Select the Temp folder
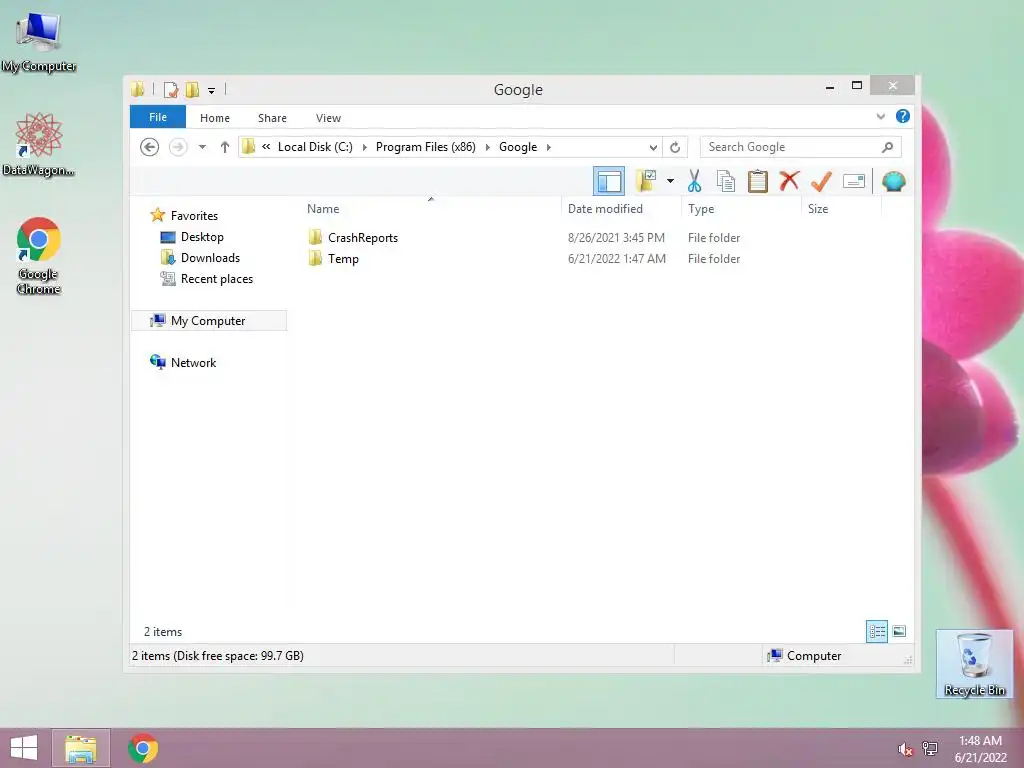 343,259
